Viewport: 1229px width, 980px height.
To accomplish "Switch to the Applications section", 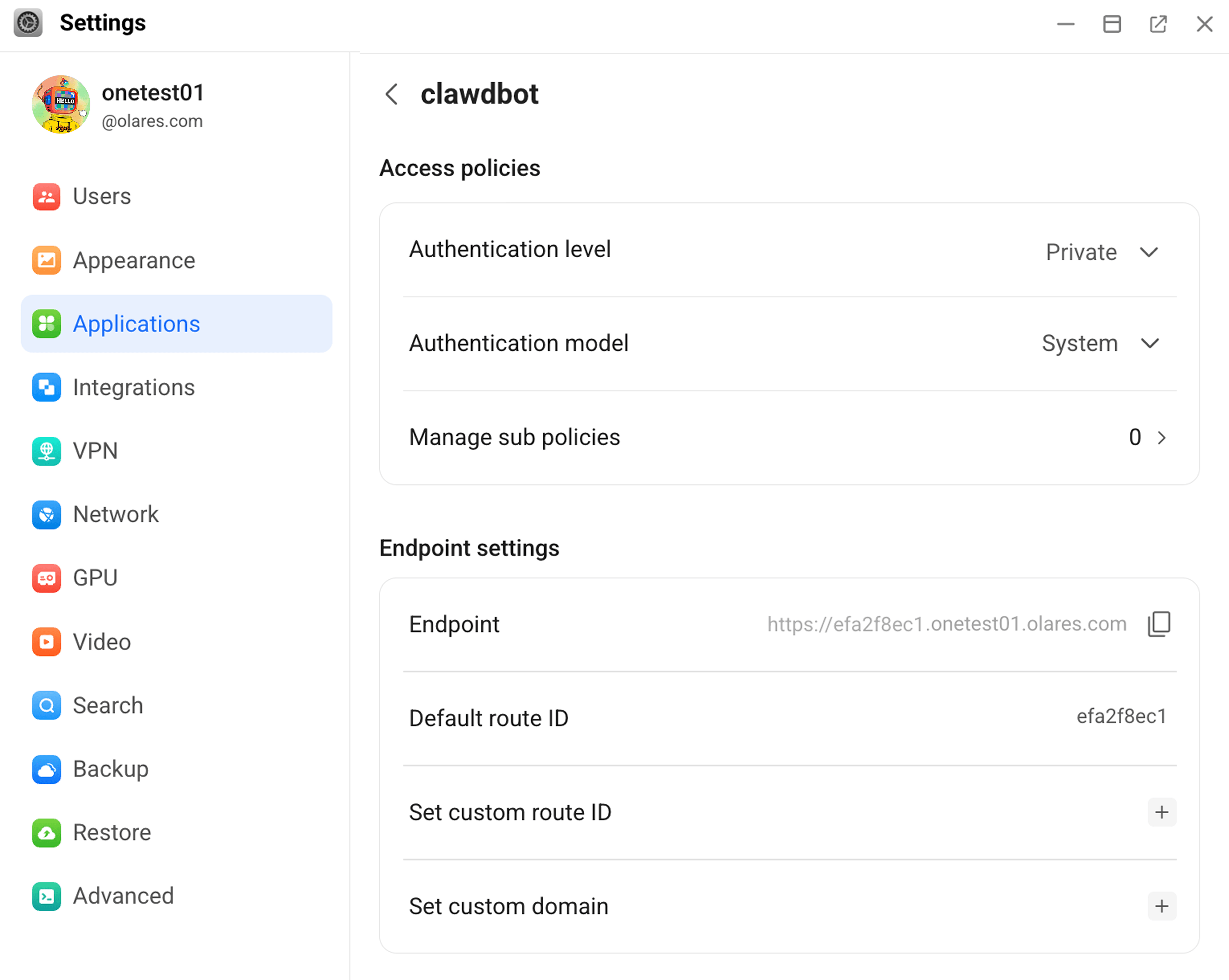I will [x=136, y=323].
